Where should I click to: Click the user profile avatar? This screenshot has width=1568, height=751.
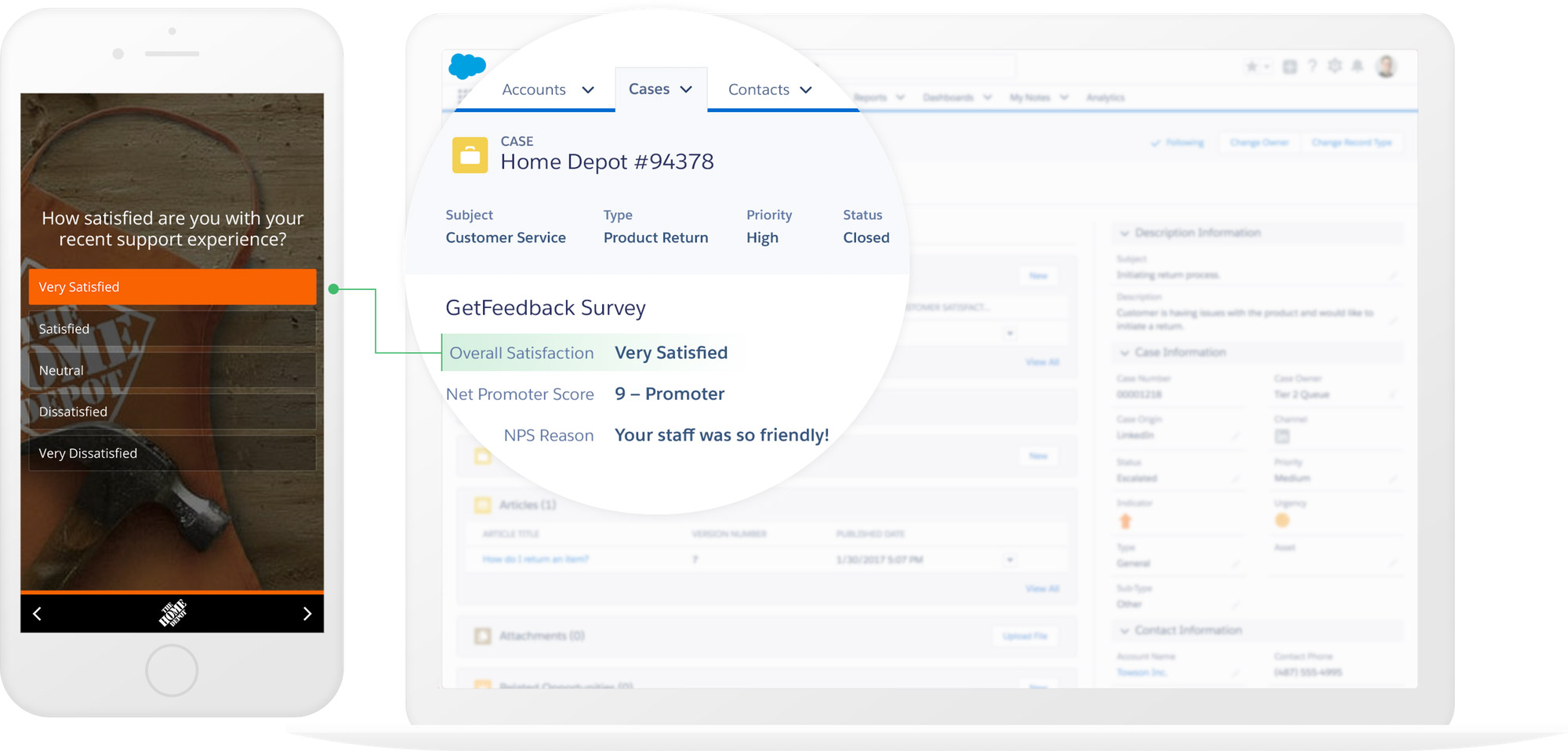1386,67
